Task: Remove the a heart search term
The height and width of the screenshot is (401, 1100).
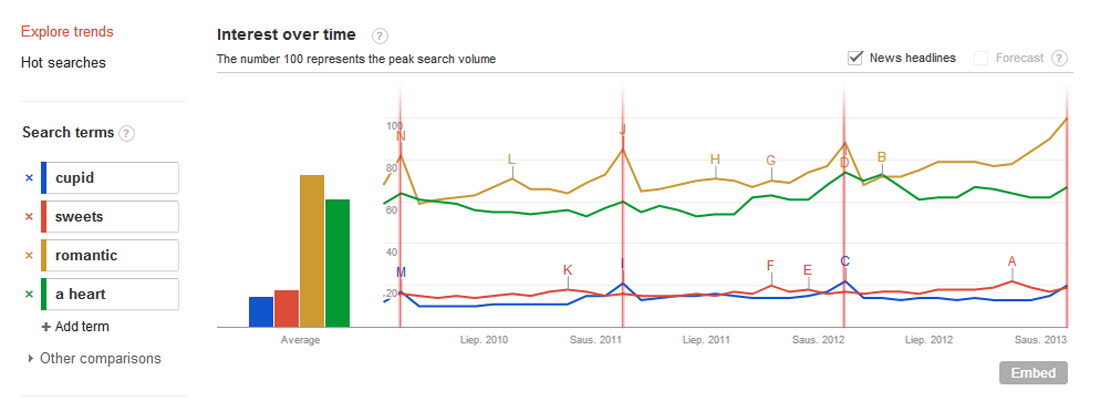Action: 29,294
